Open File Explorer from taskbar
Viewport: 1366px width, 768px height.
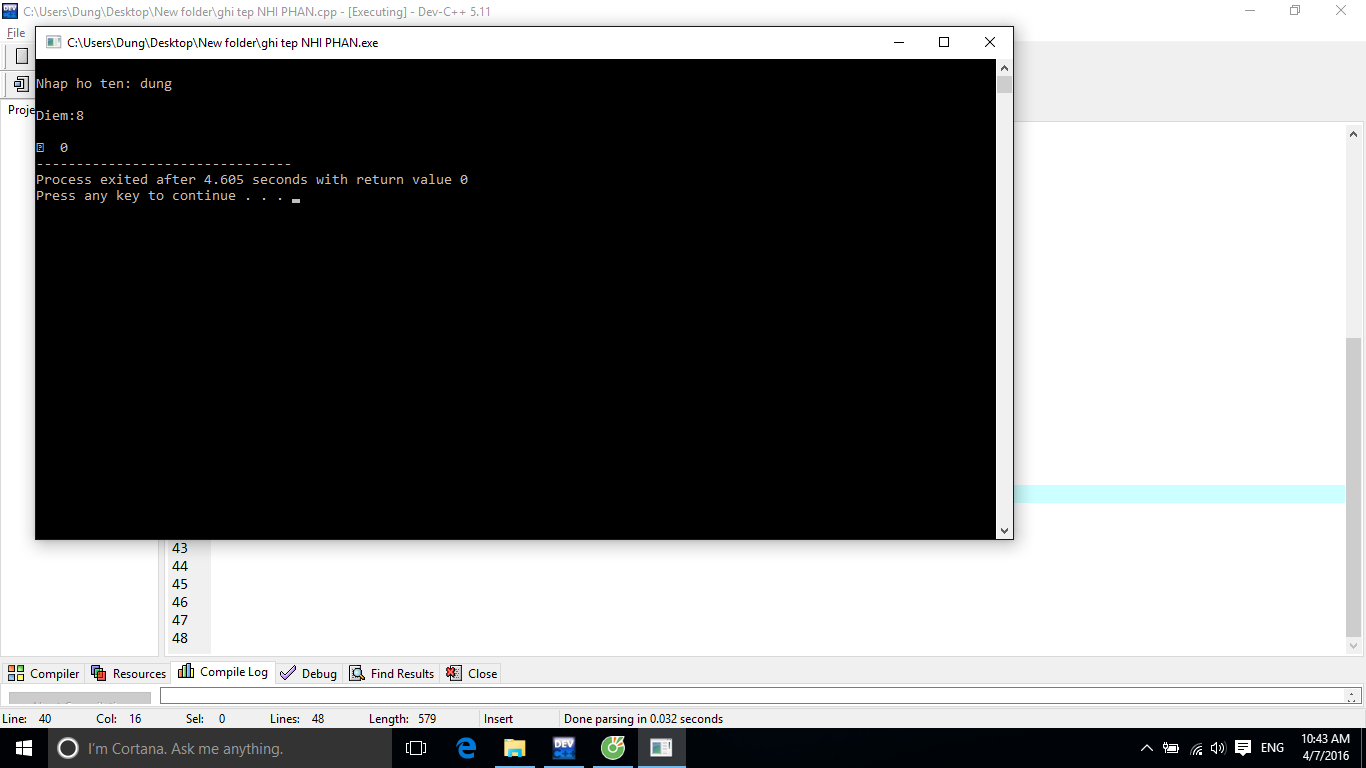click(515, 748)
